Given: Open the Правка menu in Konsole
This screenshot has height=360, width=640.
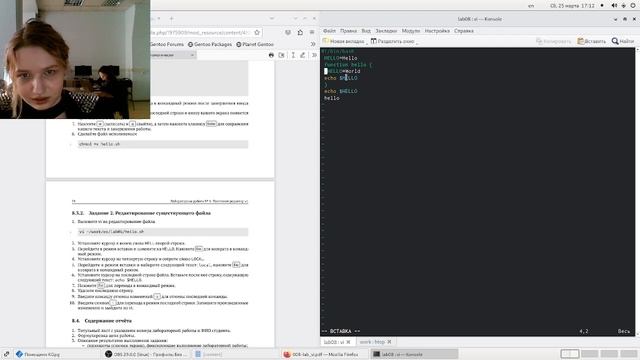Looking at the screenshot, I should coord(348,31).
